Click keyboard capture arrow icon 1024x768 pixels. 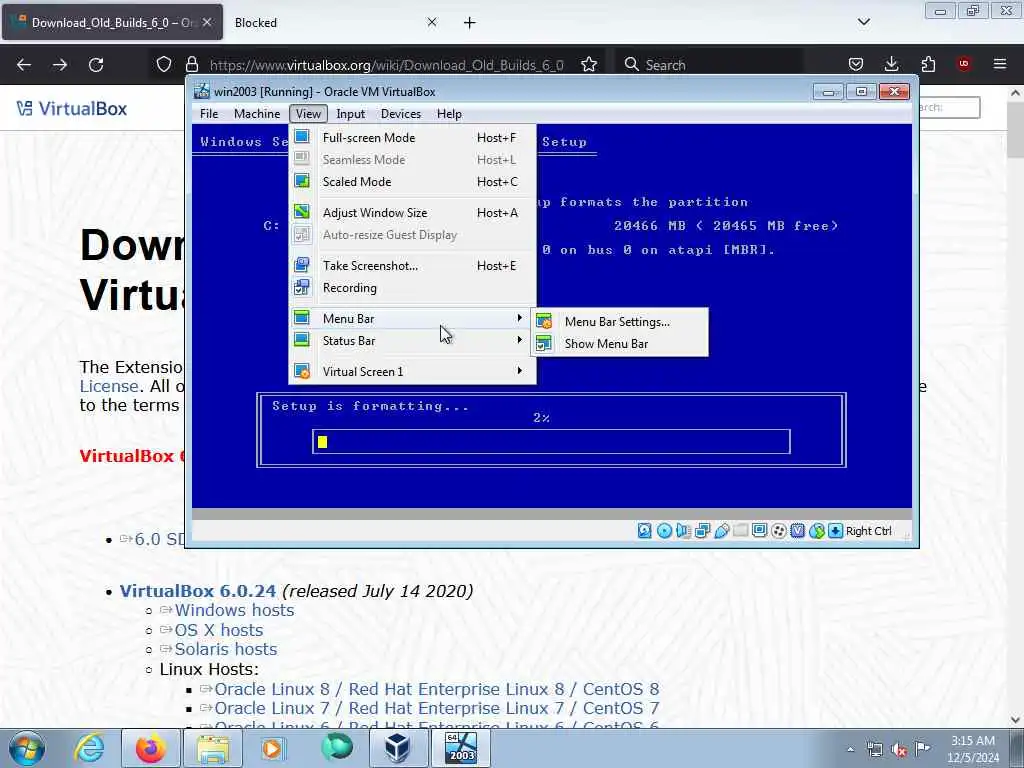pyautogui.click(x=835, y=531)
